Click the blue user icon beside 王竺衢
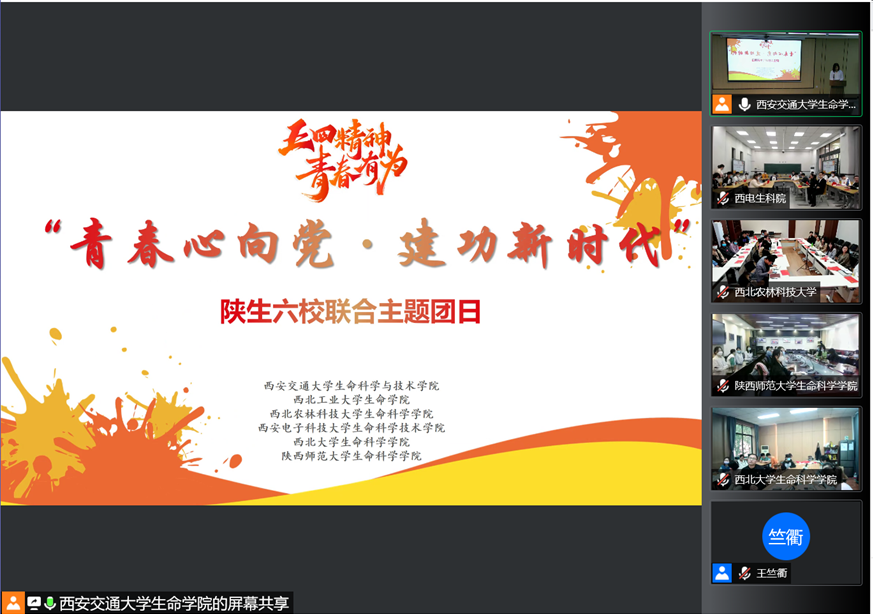This screenshot has height=614, width=873. coord(722,573)
